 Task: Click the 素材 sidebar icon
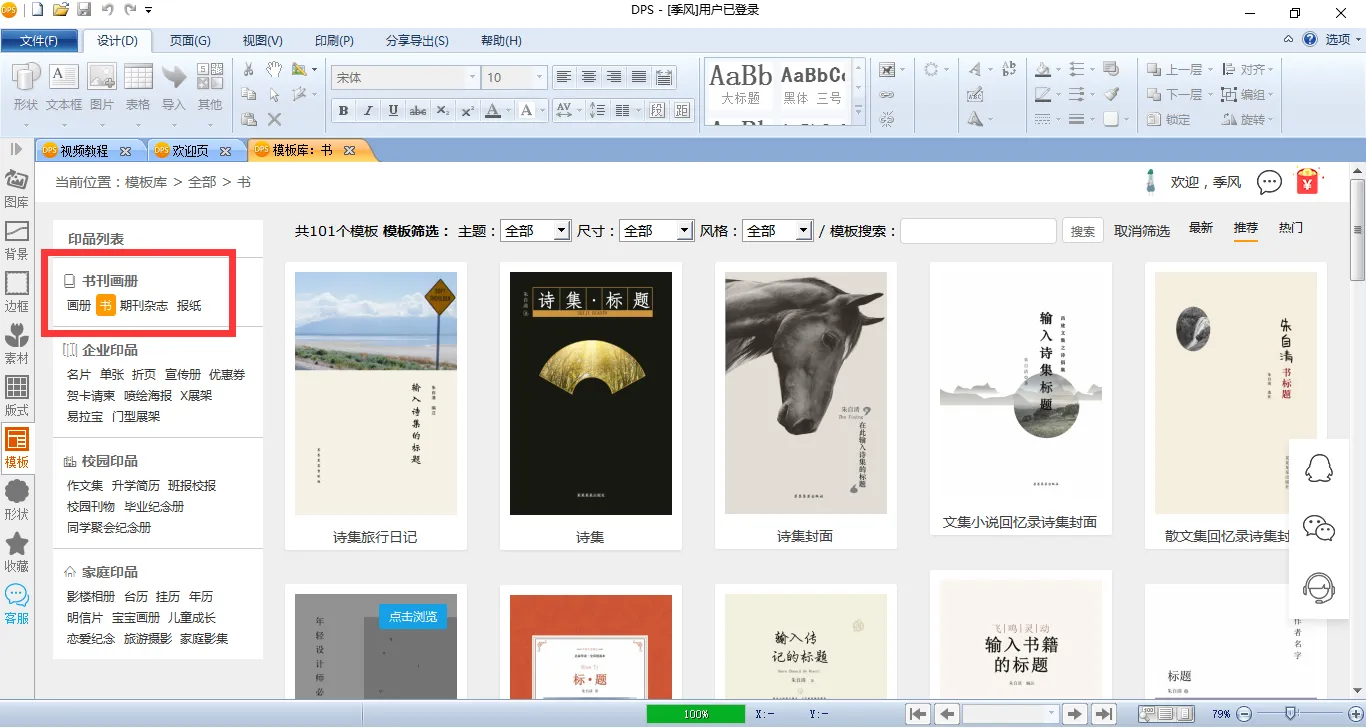pyautogui.click(x=16, y=344)
